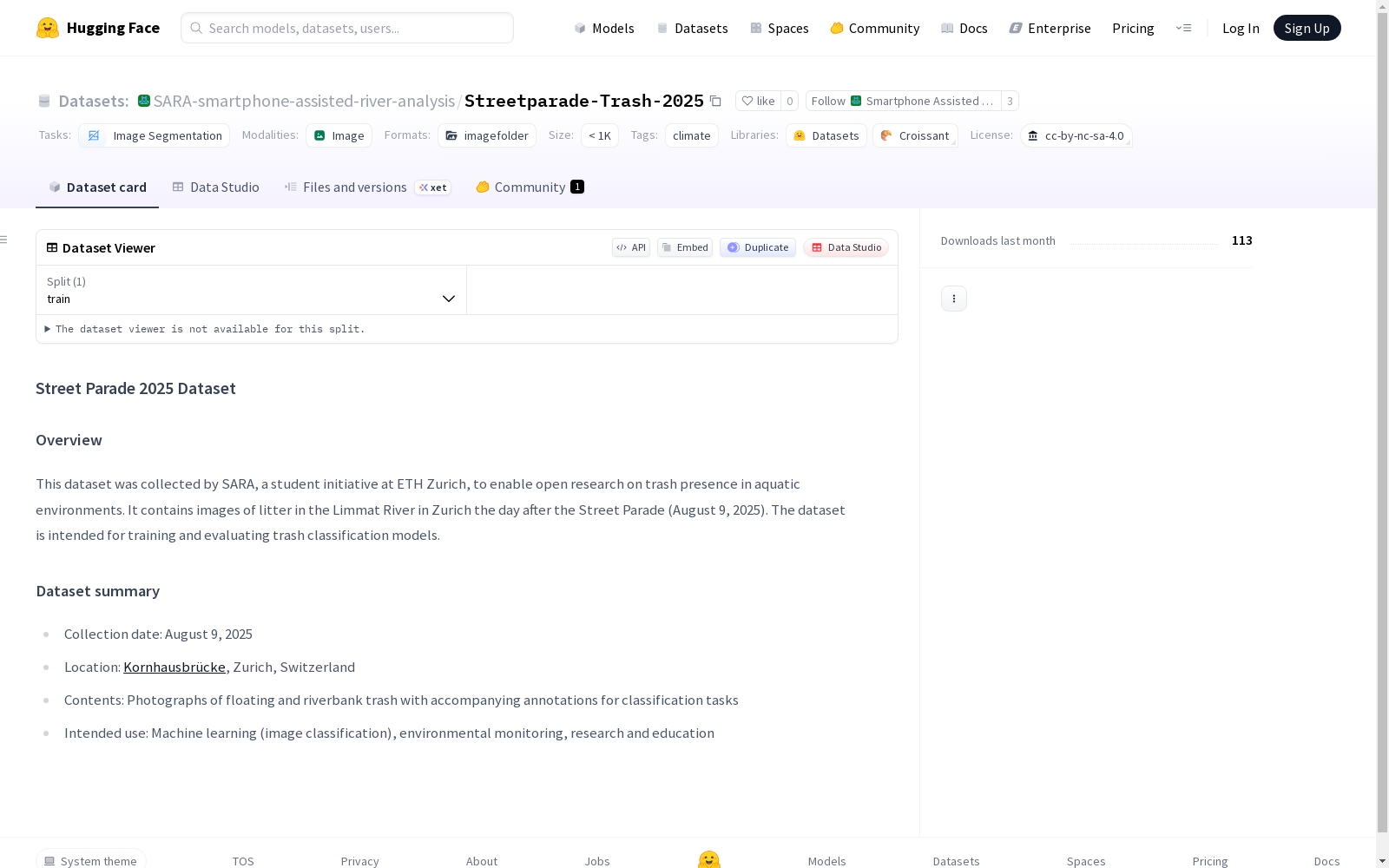Open the System theme selector
Image resolution: width=1389 pixels, height=868 pixels.
coord(91,860)
